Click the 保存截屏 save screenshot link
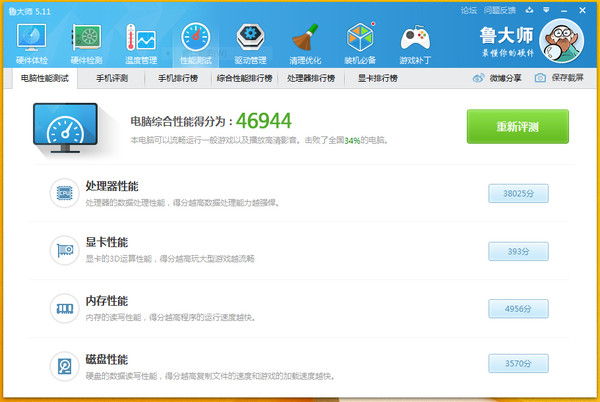600x402 pixels. coord(567,78)
